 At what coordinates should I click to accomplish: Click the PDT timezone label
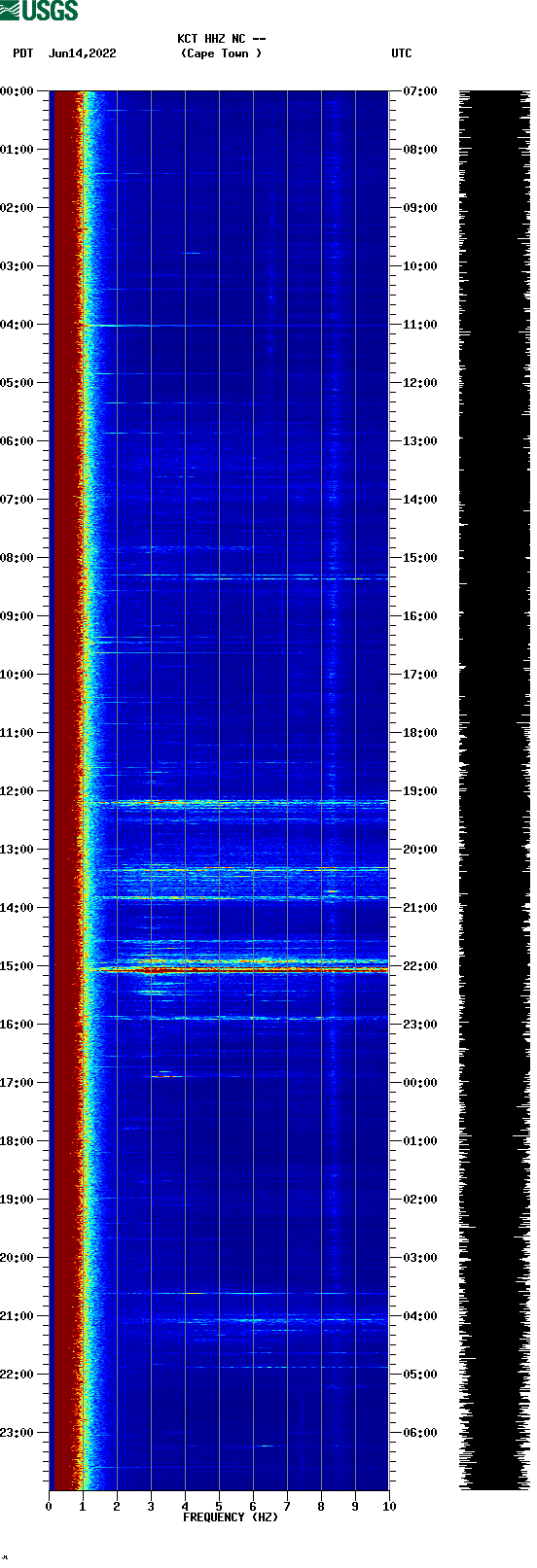tap(23, 53)
